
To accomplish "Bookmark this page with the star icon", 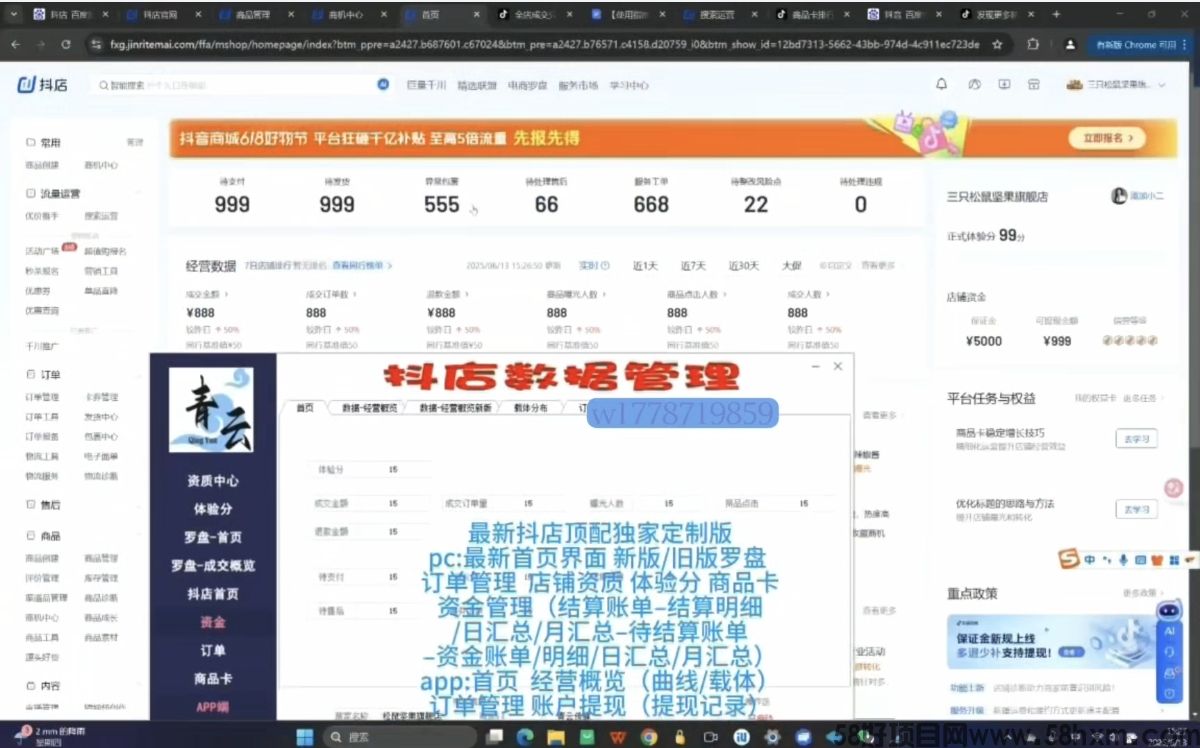I will coord(997,45).
